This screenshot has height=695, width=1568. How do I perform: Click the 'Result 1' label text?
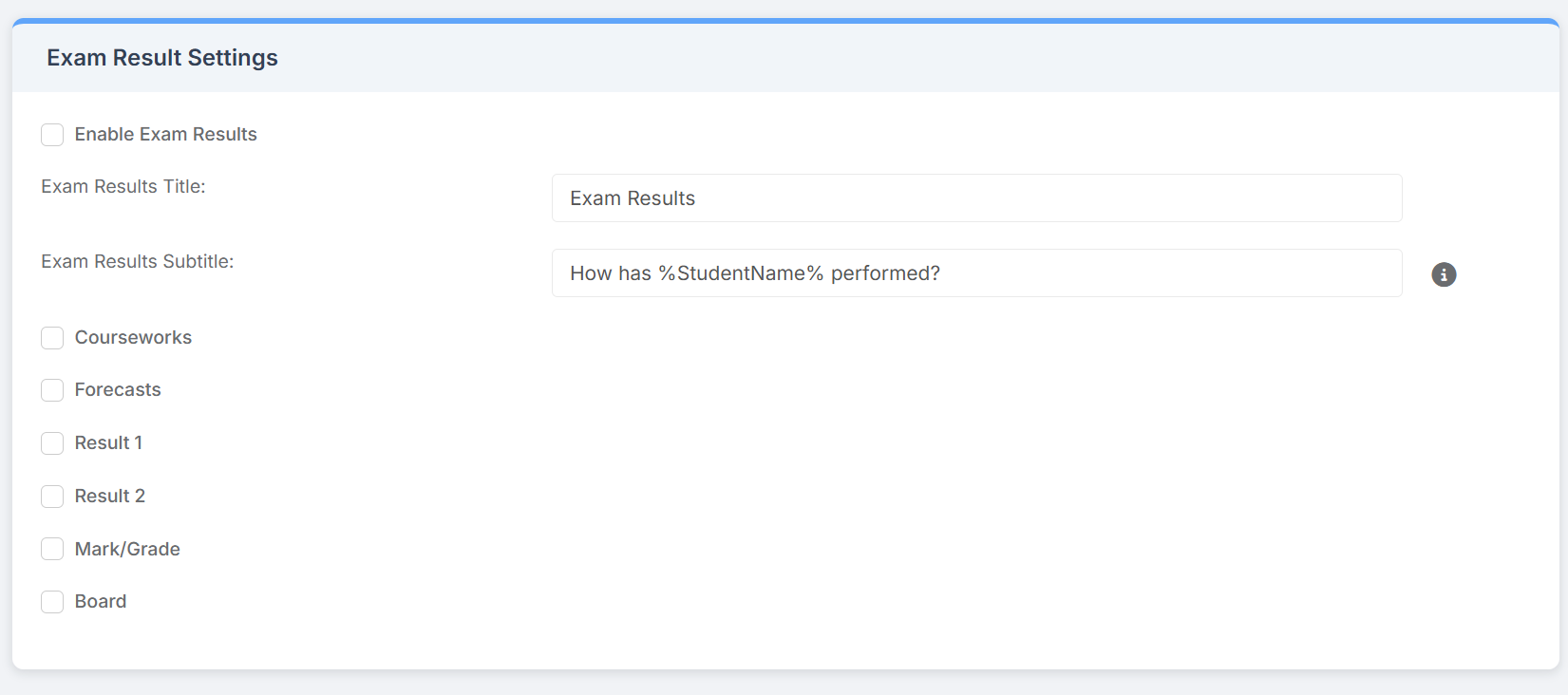coord(108,443)
